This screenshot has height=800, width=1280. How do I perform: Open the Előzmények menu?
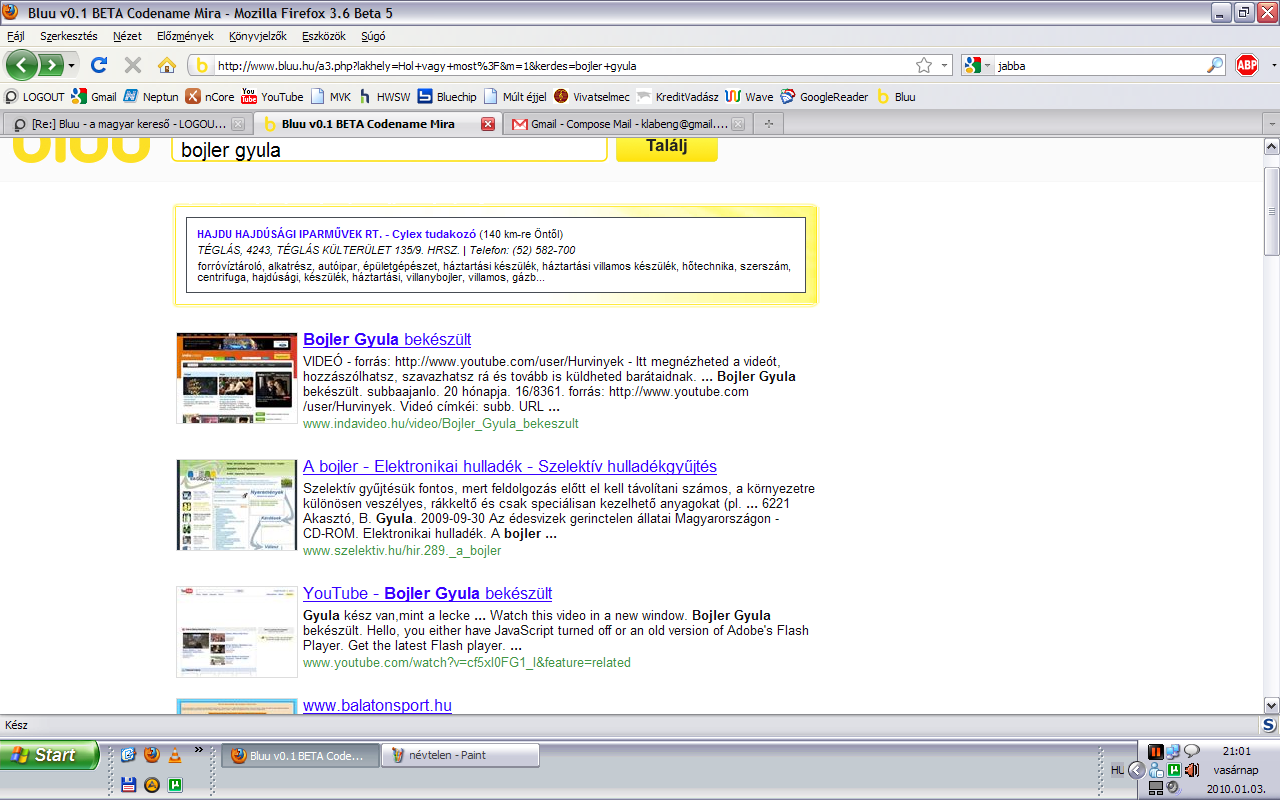[185, 36]
